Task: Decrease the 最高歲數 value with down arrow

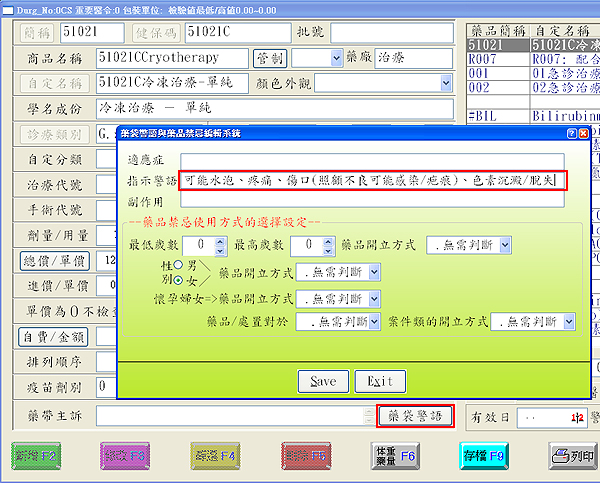Action: [x=328, y=248]
